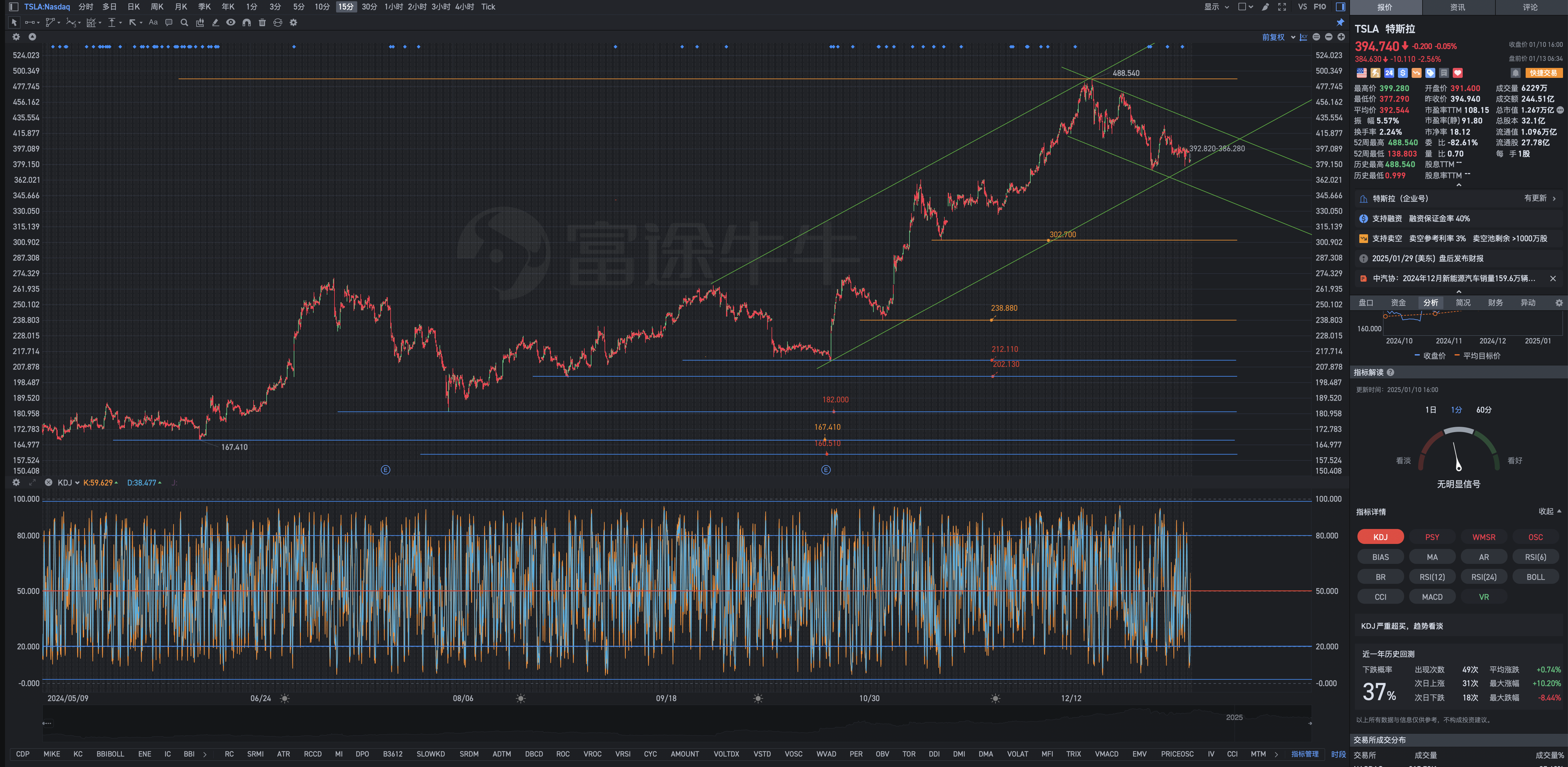
Task: Click the blue 24-hour trading icon
Action: 1389,73
